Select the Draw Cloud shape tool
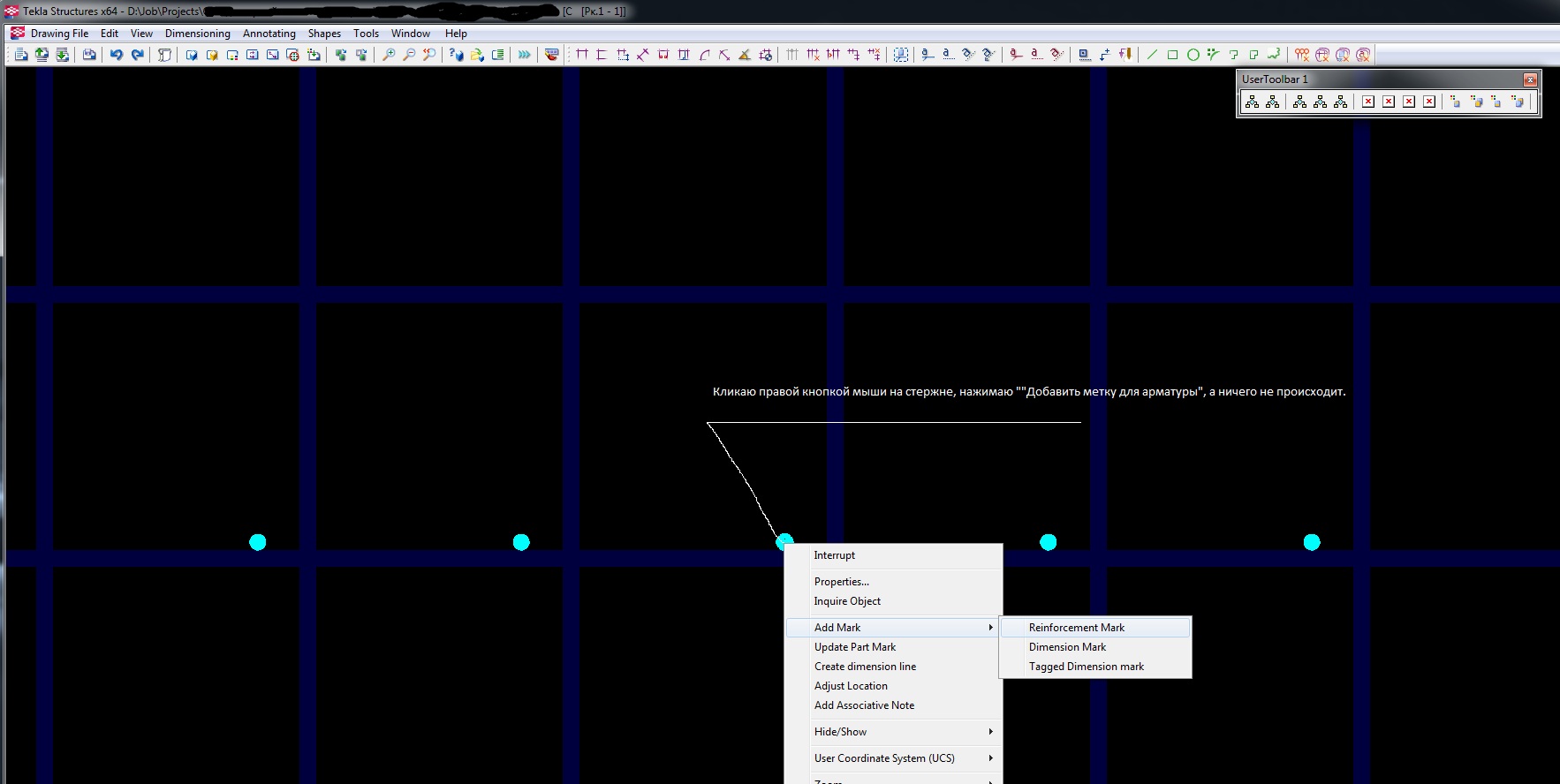Image resolution: width=1560 pixels, height=784 pixels. (x=1273, y=55)
